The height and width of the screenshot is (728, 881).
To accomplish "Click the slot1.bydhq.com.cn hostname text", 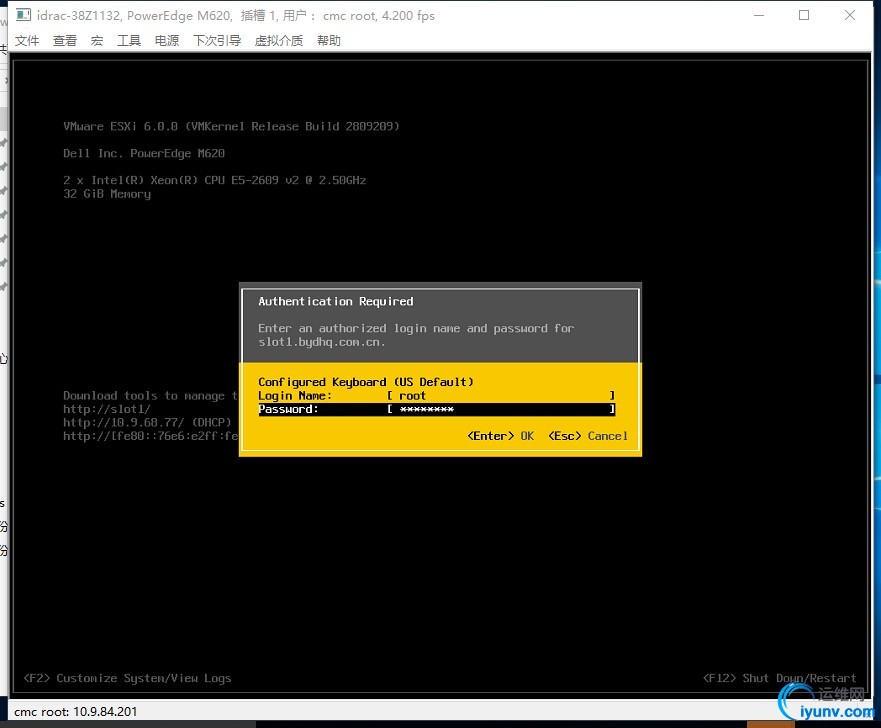I will [x=321, y=342].
